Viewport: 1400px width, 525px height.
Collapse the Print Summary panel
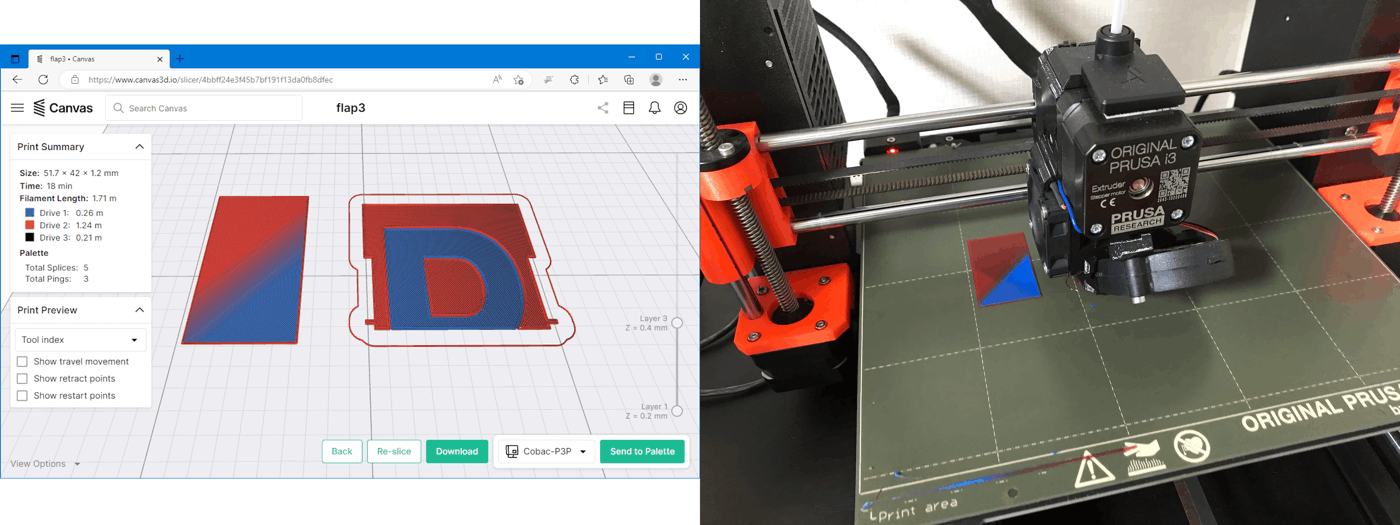tap(140, 147)
